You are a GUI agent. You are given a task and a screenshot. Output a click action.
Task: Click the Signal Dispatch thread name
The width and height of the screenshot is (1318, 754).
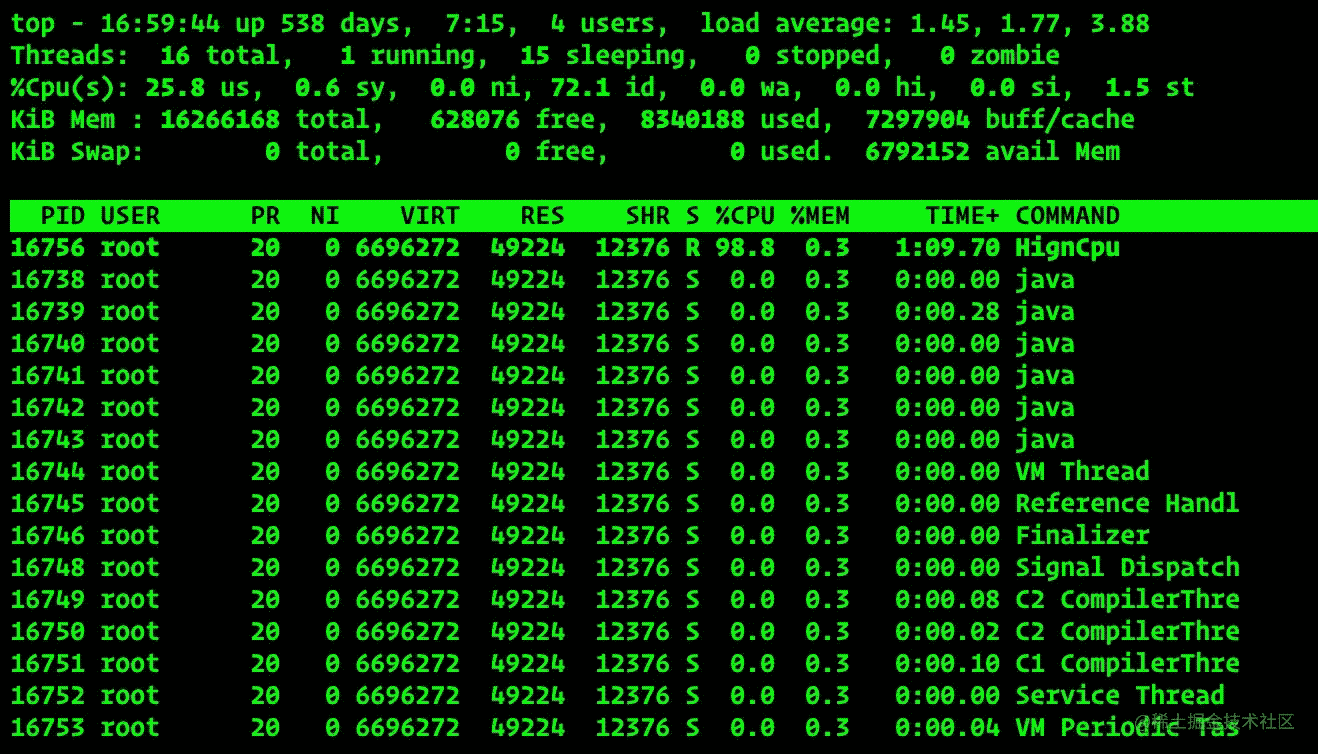coord(1127,568)
